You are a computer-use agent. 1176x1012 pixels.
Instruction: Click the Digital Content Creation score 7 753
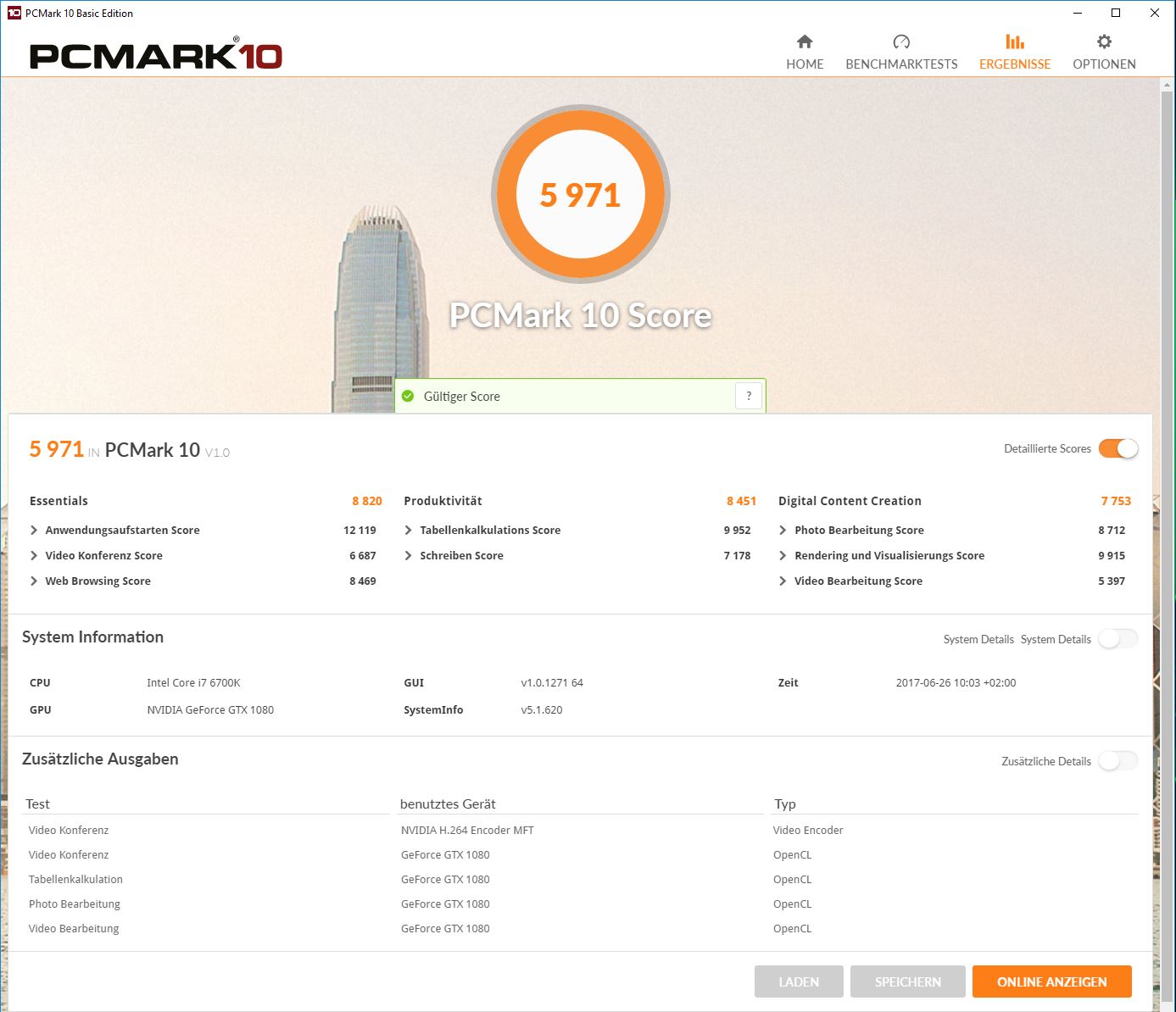1116,501
